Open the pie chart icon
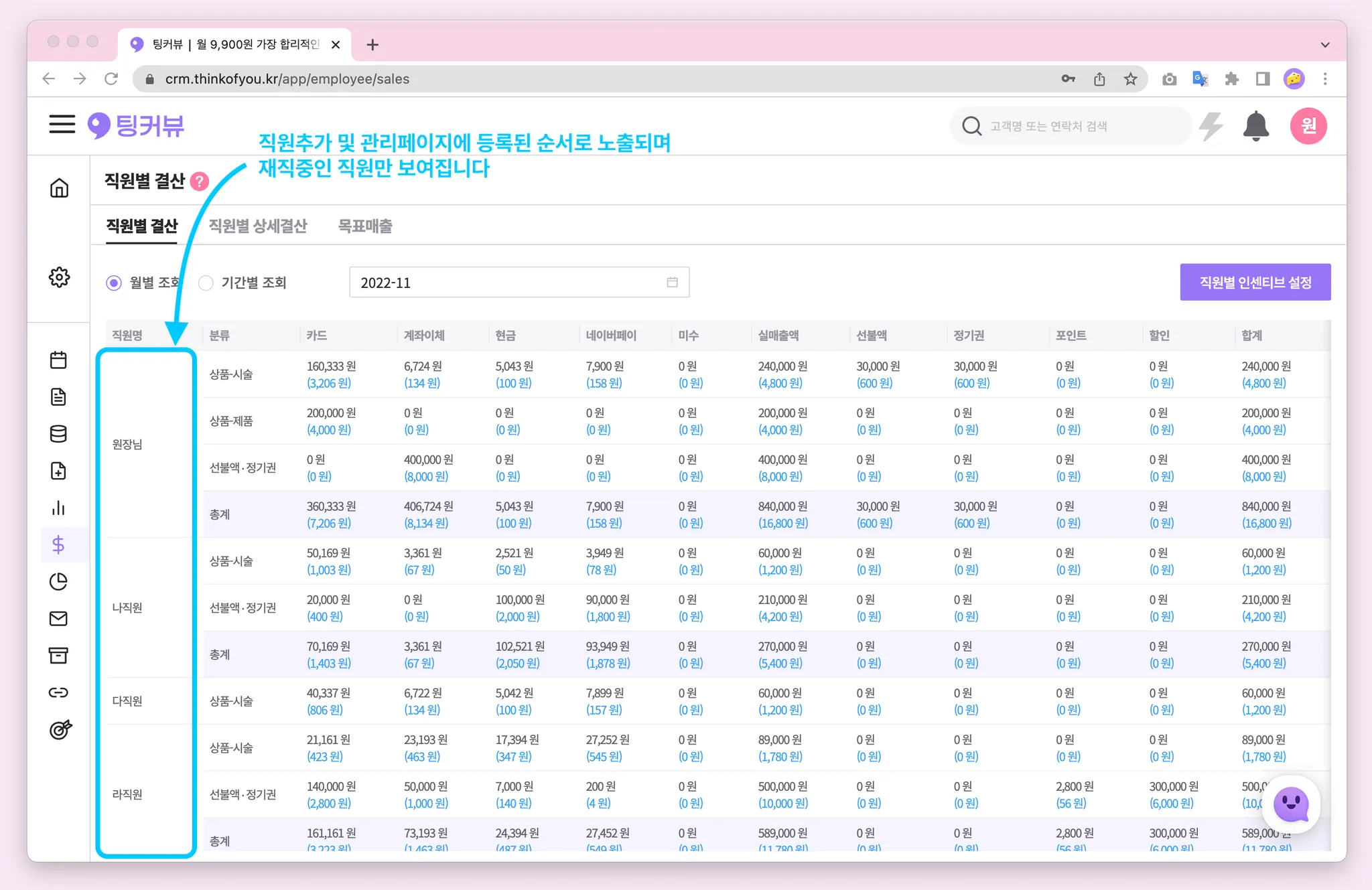1372x890 pixels. 58,581
